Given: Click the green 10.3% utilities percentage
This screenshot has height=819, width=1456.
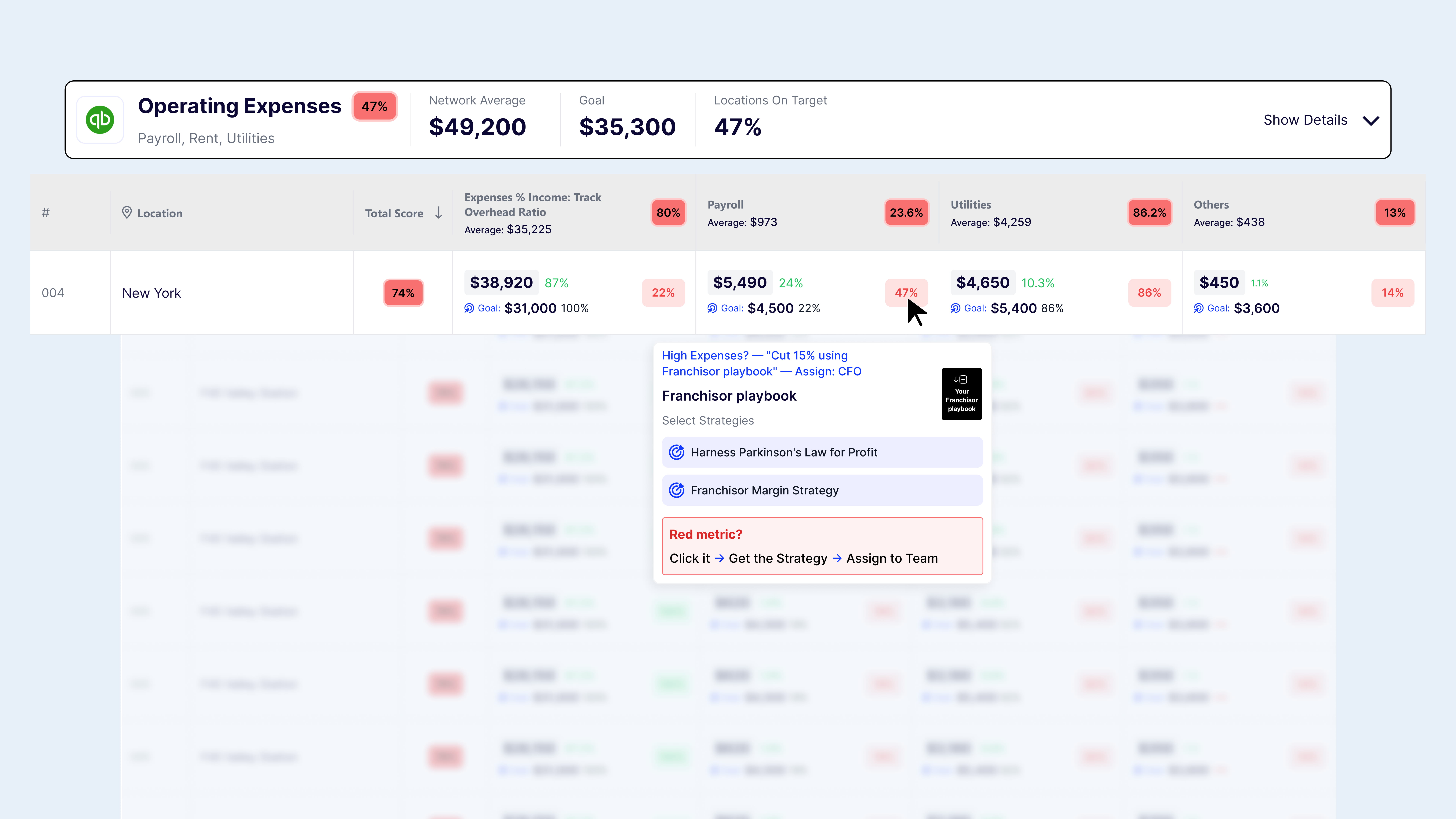Looking at the screenshot, I should (x=1038, y=283).
